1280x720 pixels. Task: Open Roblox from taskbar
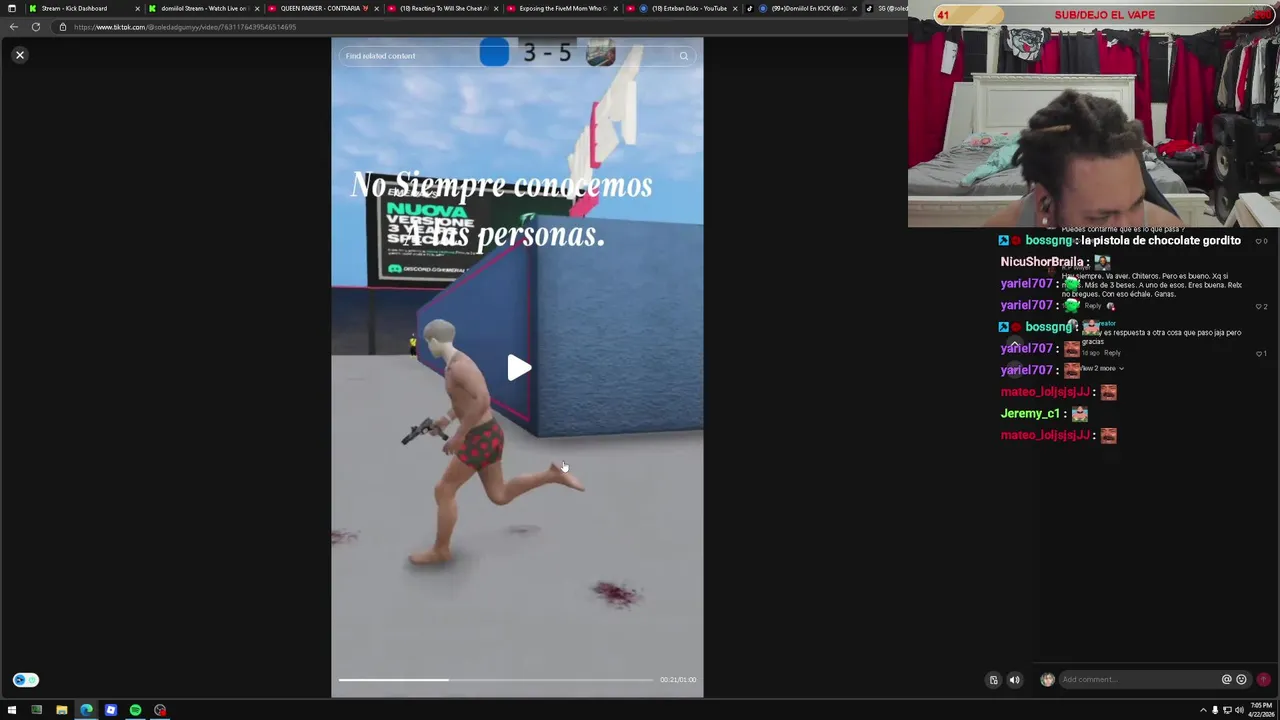coord(111,710)
